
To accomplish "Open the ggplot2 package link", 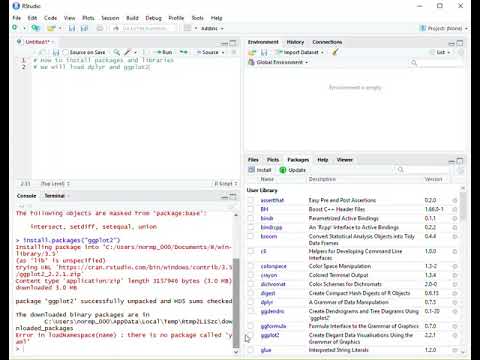I will (x=270, y=335).
